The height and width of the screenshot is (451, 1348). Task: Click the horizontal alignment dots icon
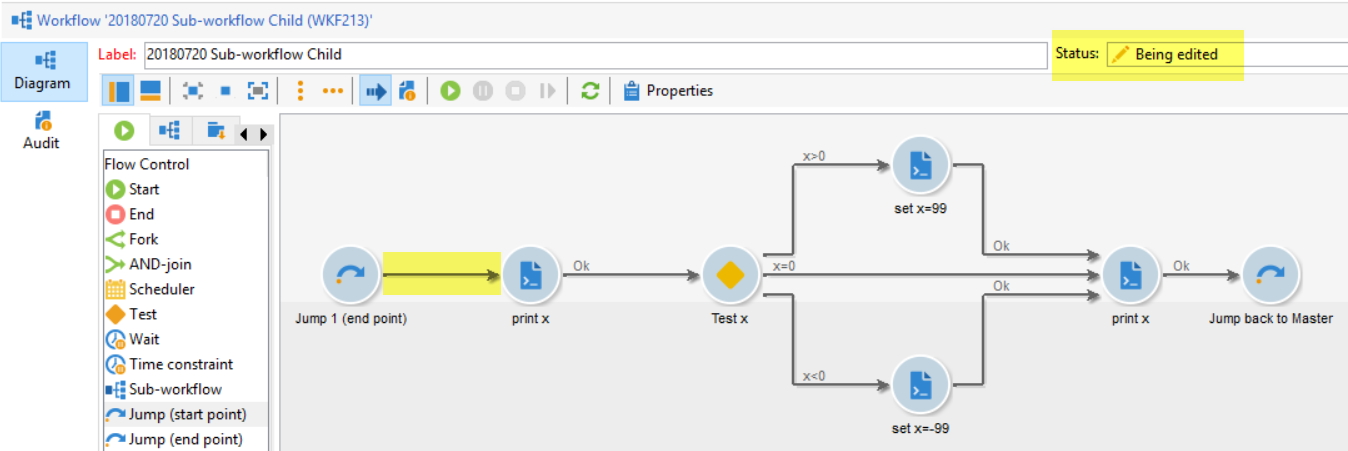(x=332, y=91)
